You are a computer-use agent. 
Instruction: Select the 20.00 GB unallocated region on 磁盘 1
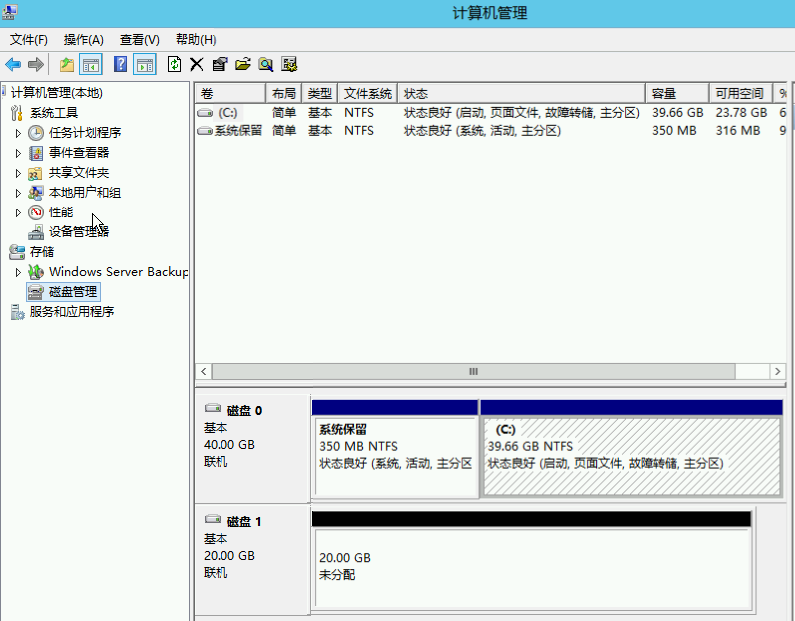tap(530, 566)
